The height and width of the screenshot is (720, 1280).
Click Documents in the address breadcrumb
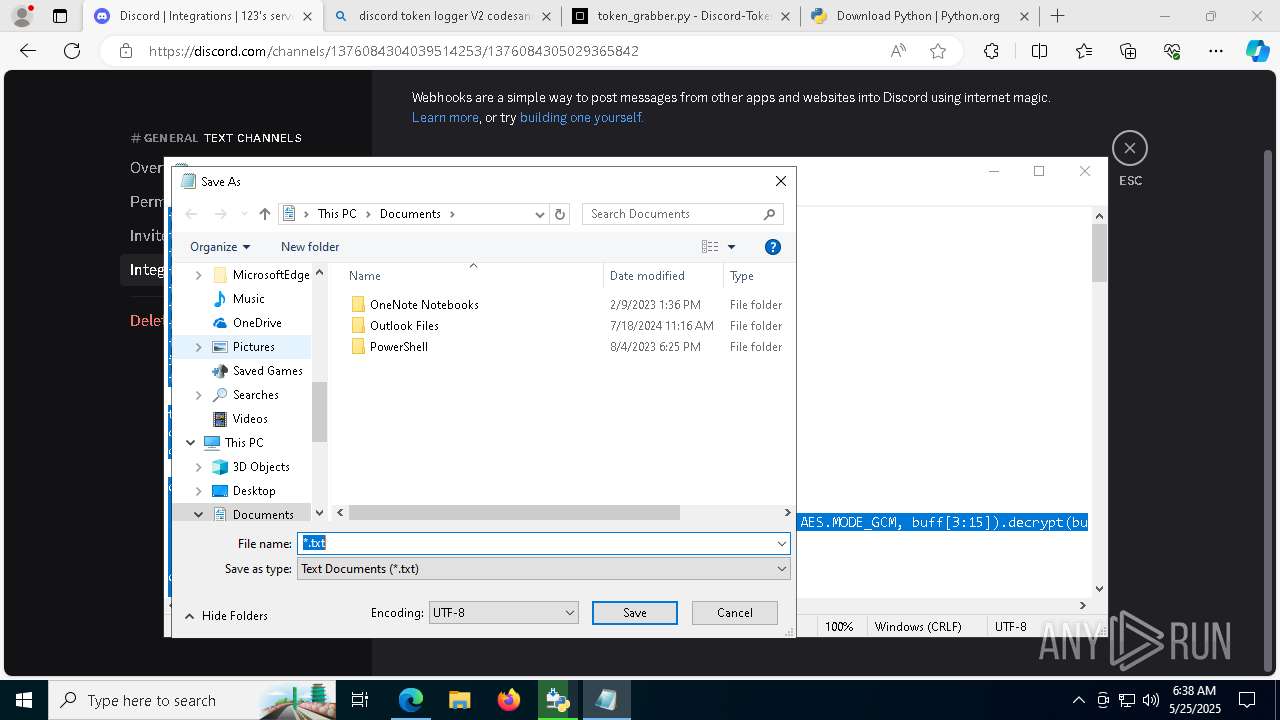point(410,214)
